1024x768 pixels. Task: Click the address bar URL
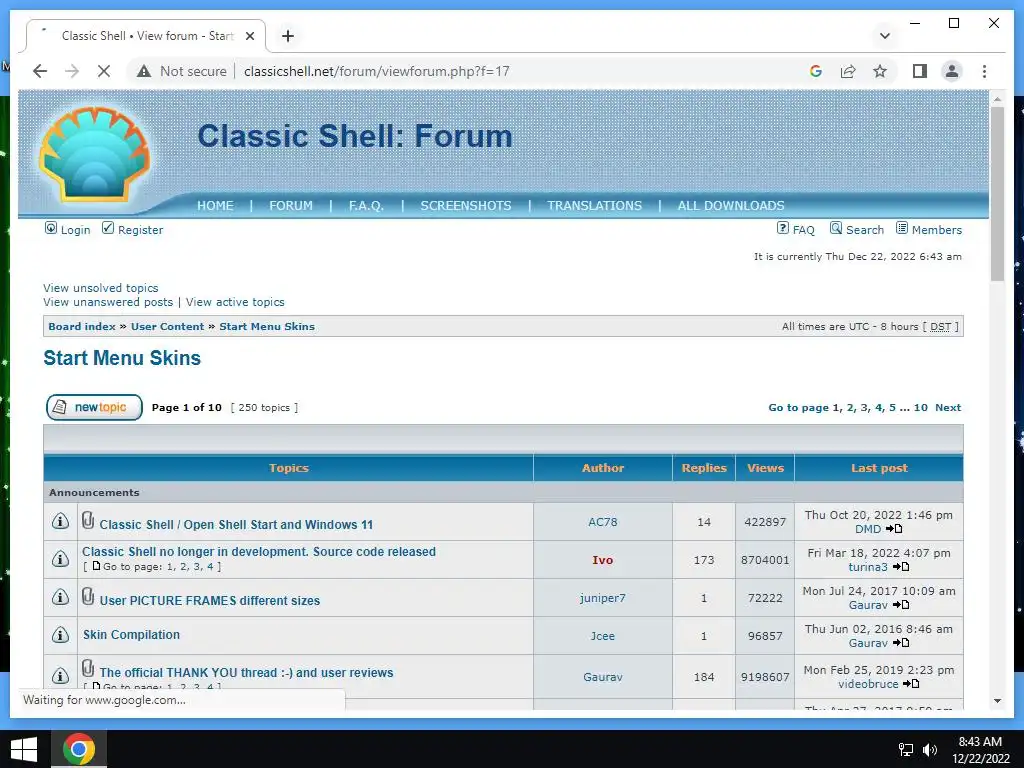click(x=376, y=71)
